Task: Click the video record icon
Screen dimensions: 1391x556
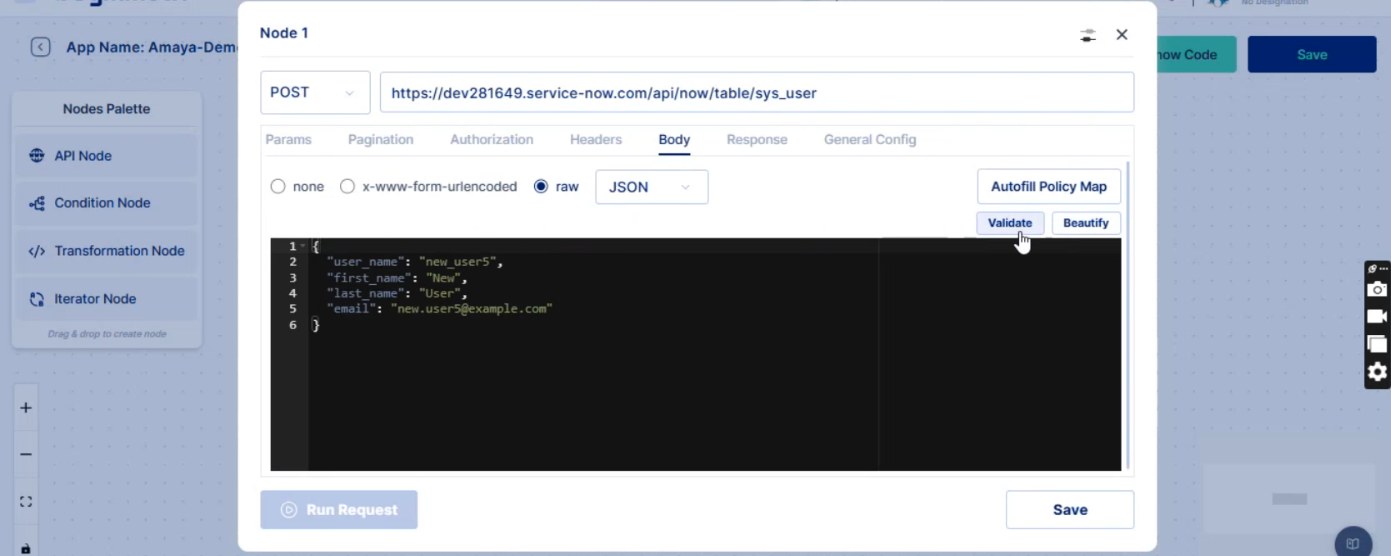Action: tap(1377, 316)
